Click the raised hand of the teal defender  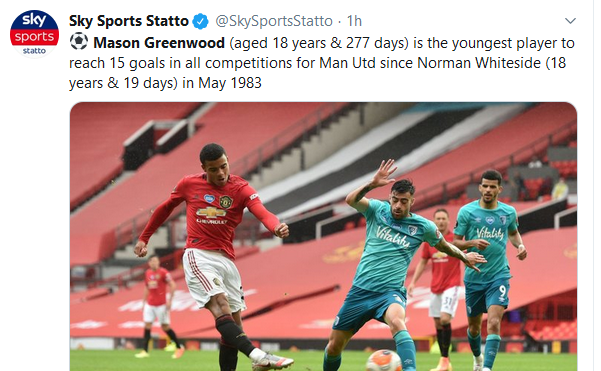[x=383, y=173]
